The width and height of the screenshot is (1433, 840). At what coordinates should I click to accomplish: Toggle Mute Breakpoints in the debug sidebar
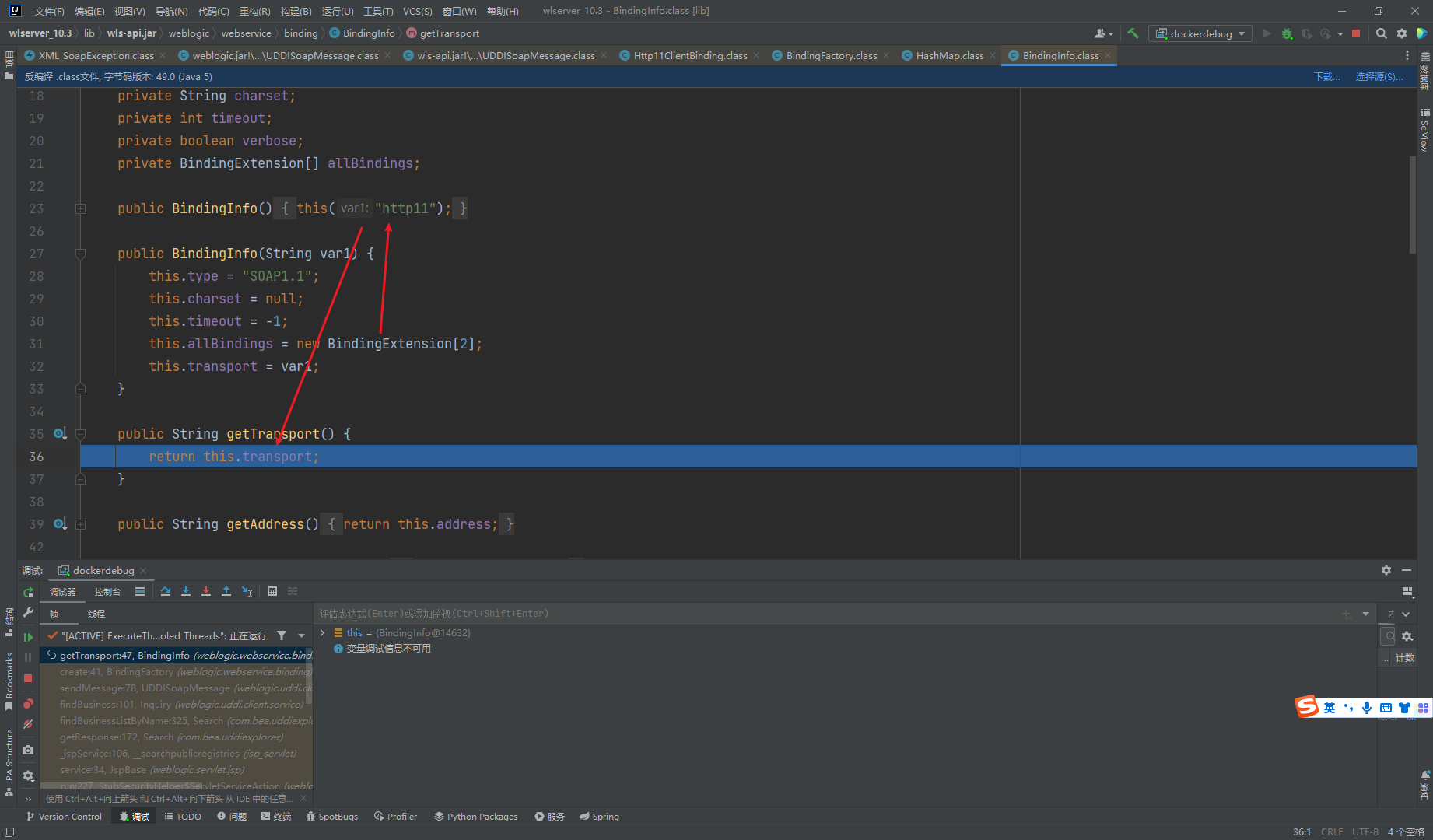click(x=28, y=724)
